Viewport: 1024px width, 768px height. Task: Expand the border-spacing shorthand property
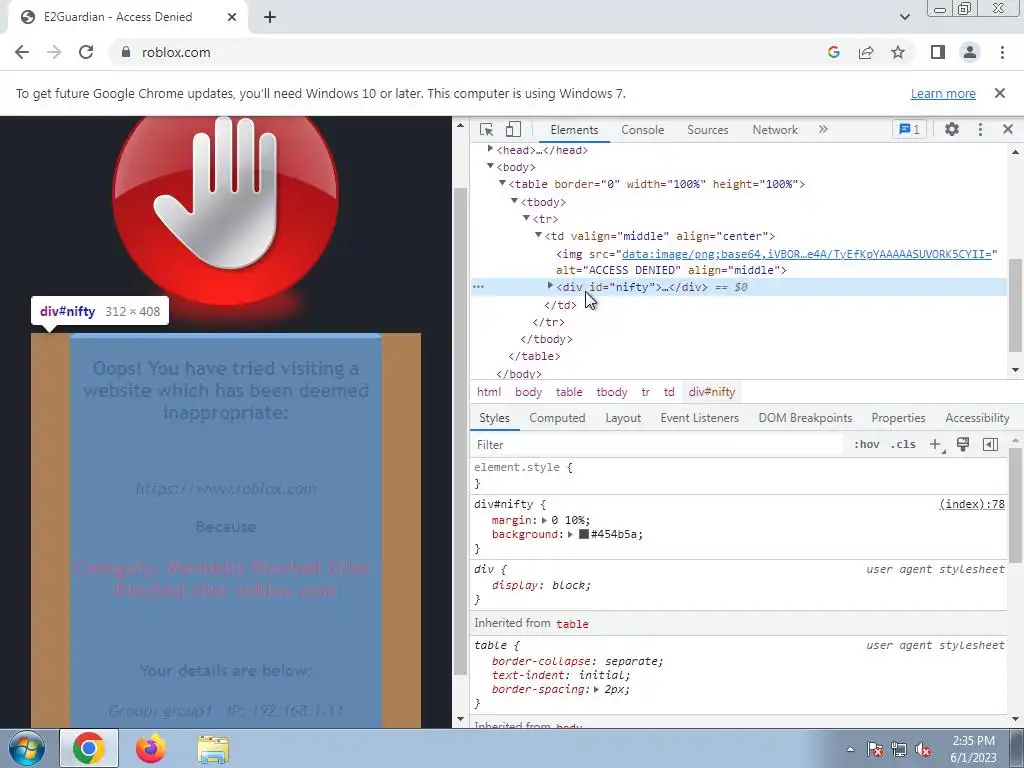(x=596, y=690)
